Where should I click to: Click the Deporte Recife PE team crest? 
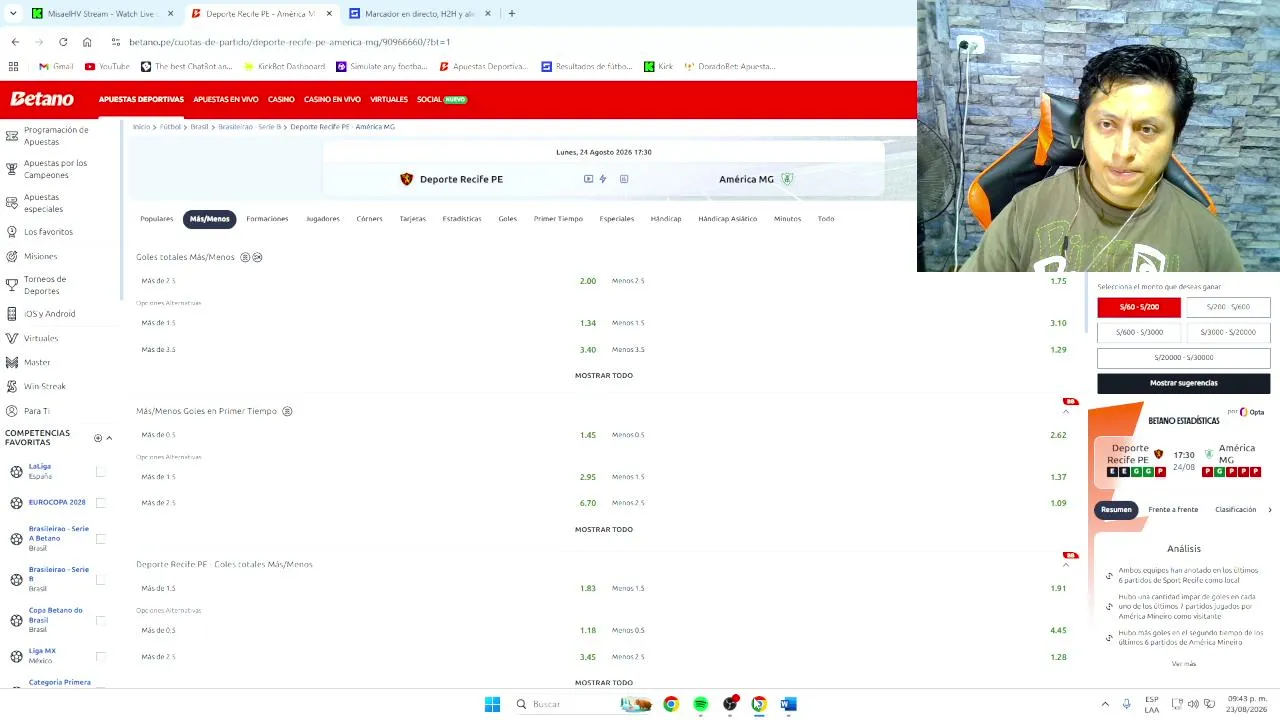406,179
